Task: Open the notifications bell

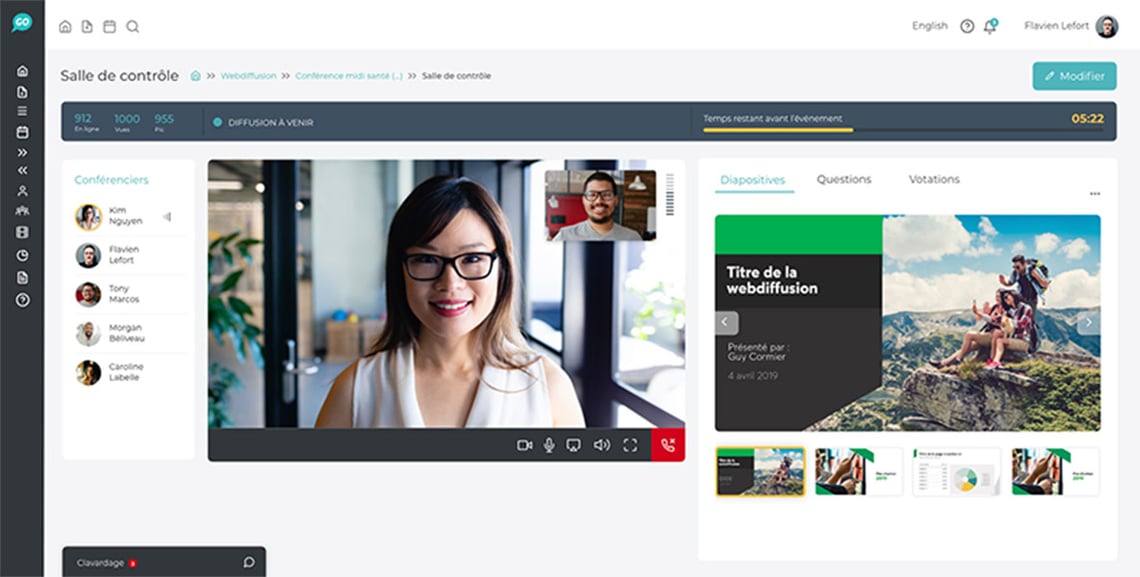Action: click(990, 26)
